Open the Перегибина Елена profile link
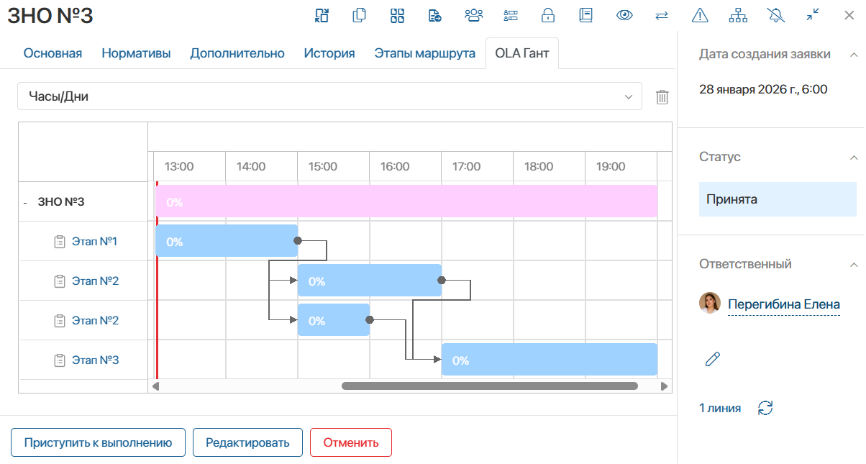The height and width of the screenshot is (464, 866). (x=783, y=303)
